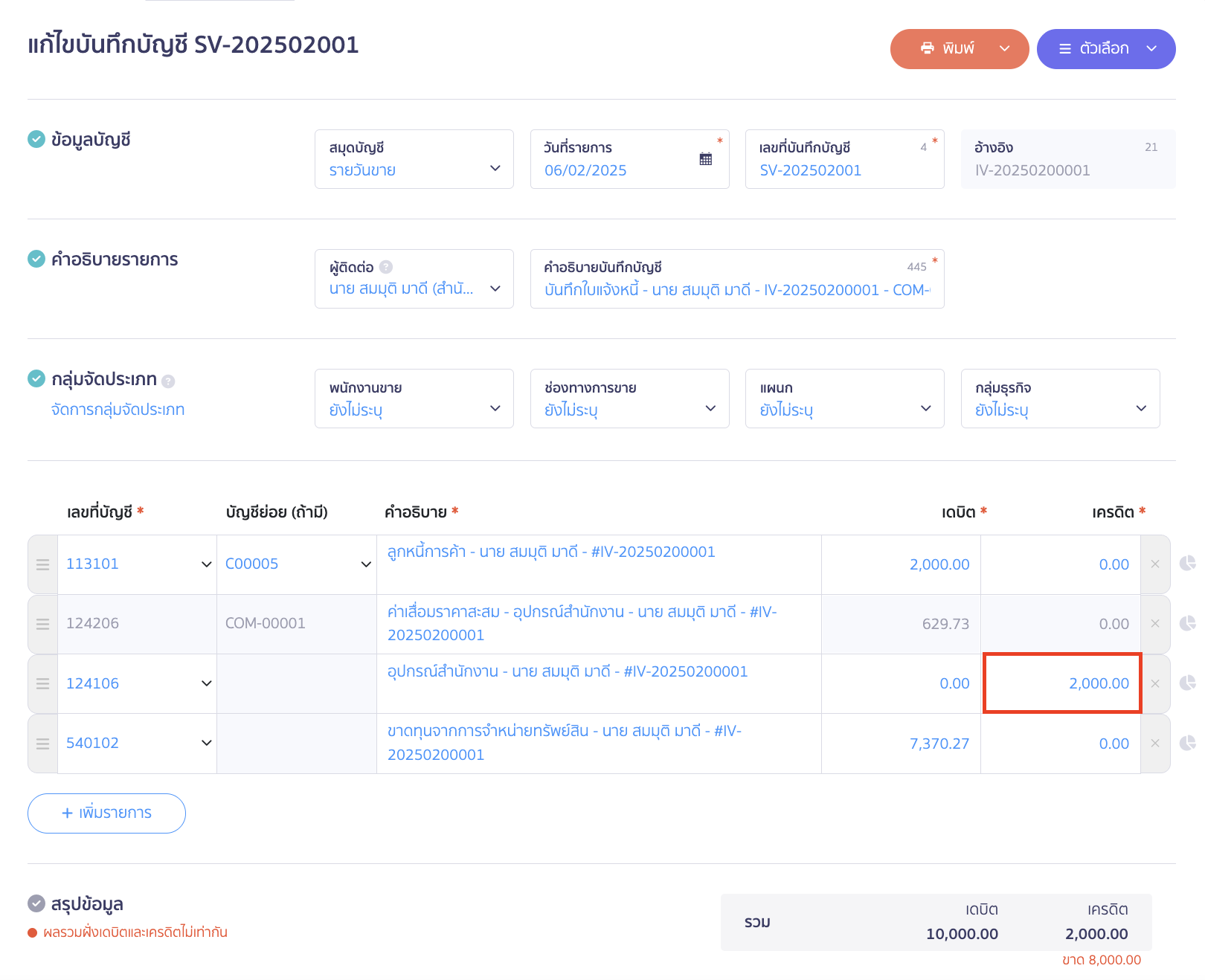Image resolution: width=1205 pixels, height=980 pixels.
Task: Click the เพิ่มรายการ add row button
Action: (x=106, y=813)
